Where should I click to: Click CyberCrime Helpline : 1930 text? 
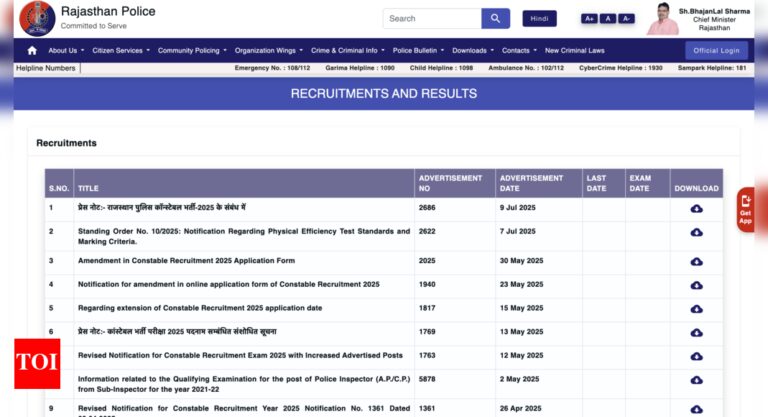click(x=621, y=68)
